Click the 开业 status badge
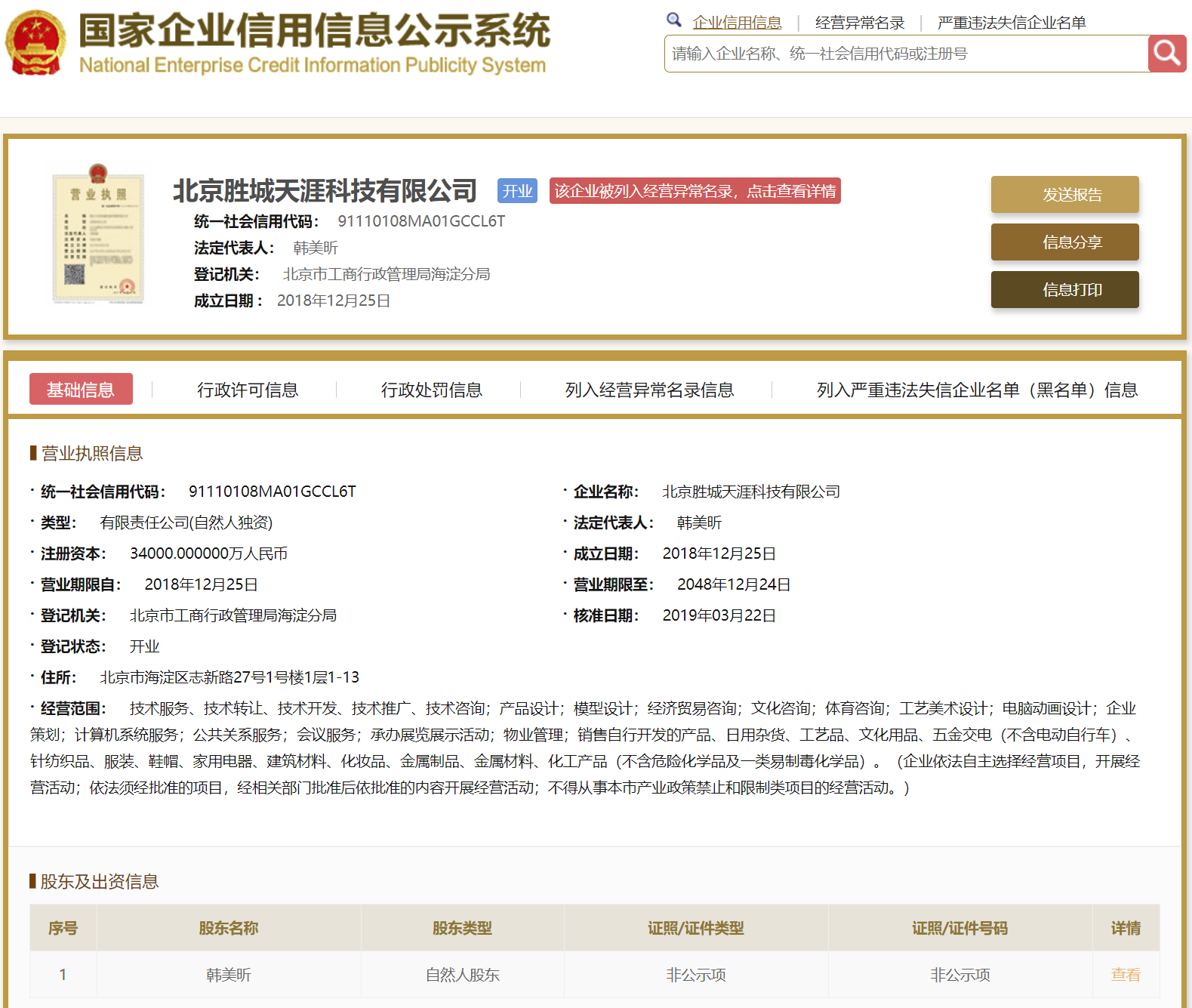The width and height of the screenshot is (1192, 1008). point(517,191)
